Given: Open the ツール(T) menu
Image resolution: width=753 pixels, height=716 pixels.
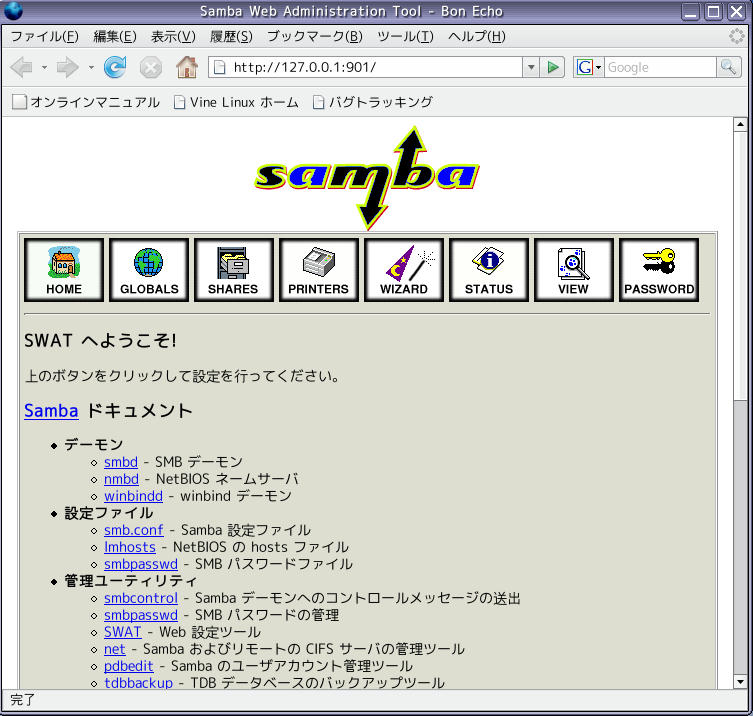Looking at the screenshot, I should (x=405, y=36).
